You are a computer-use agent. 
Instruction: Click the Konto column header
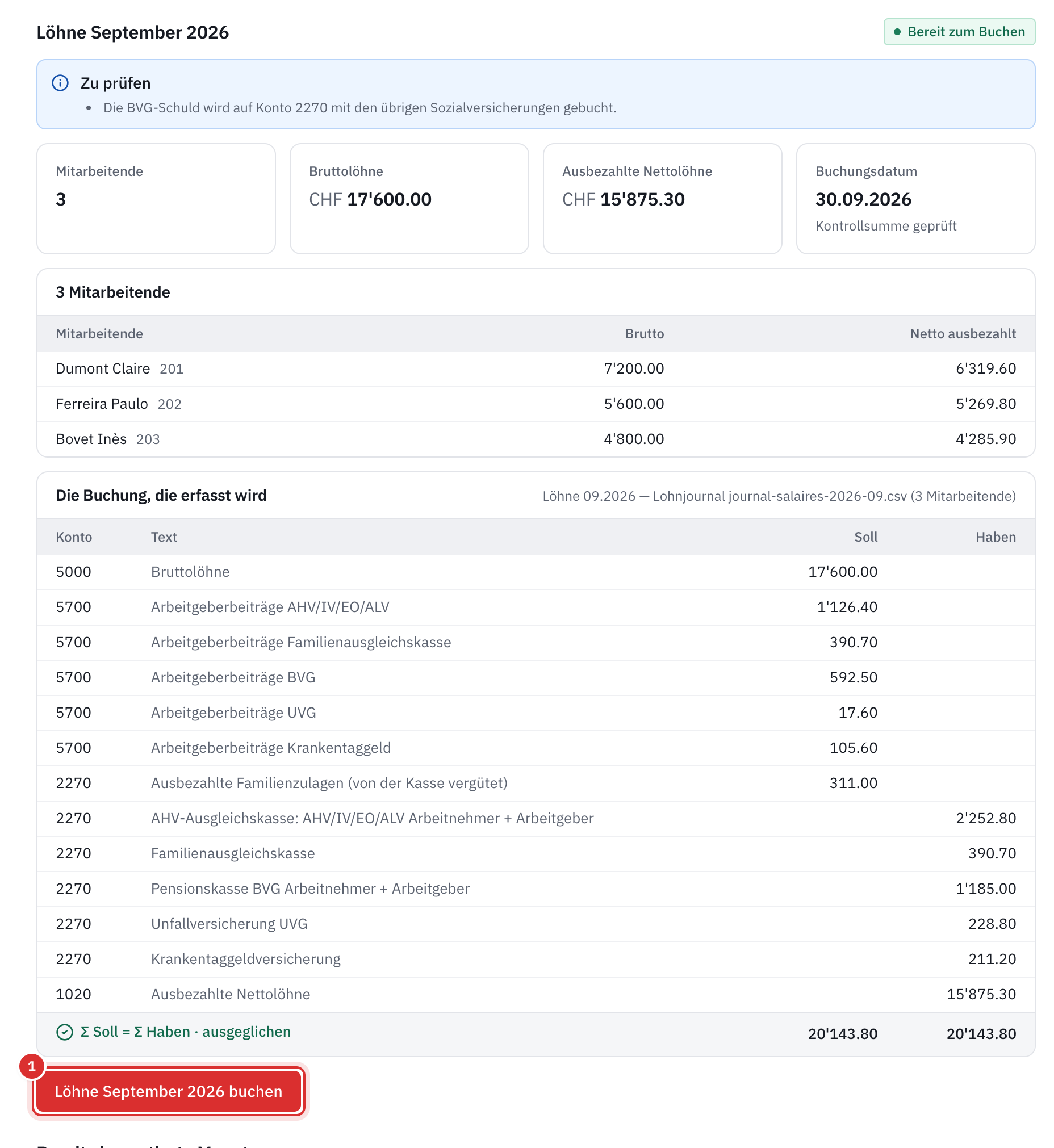click(74, 537)
